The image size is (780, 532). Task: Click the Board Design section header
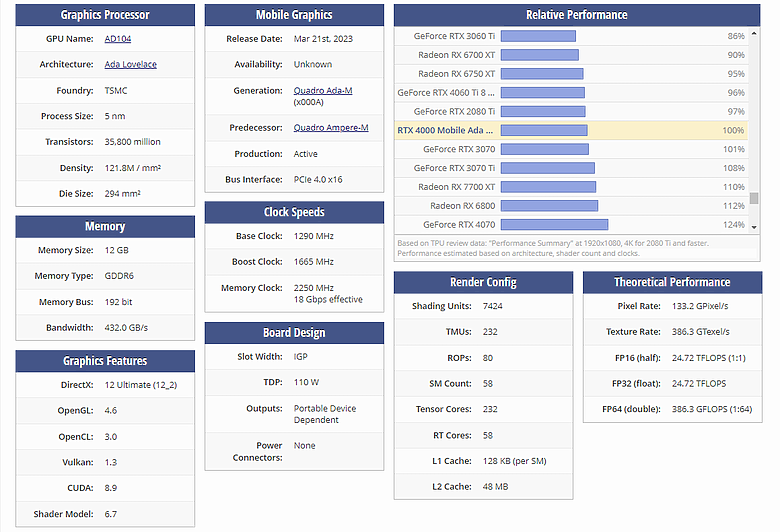pos(294,332)
